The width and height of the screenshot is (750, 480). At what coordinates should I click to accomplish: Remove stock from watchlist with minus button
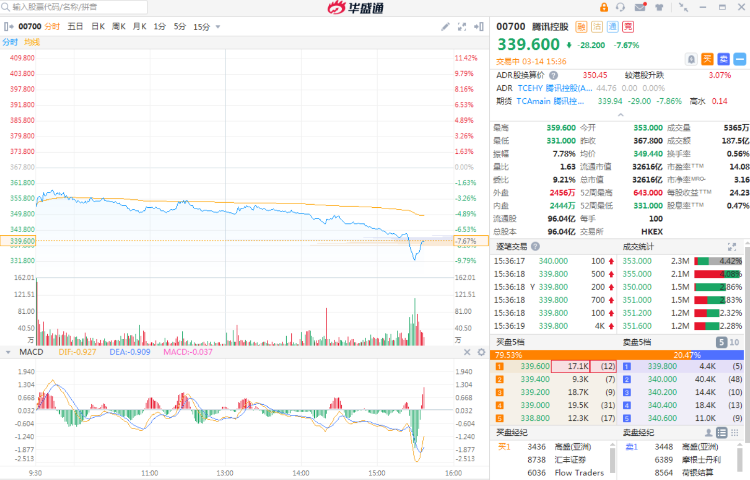click(740, 59)
